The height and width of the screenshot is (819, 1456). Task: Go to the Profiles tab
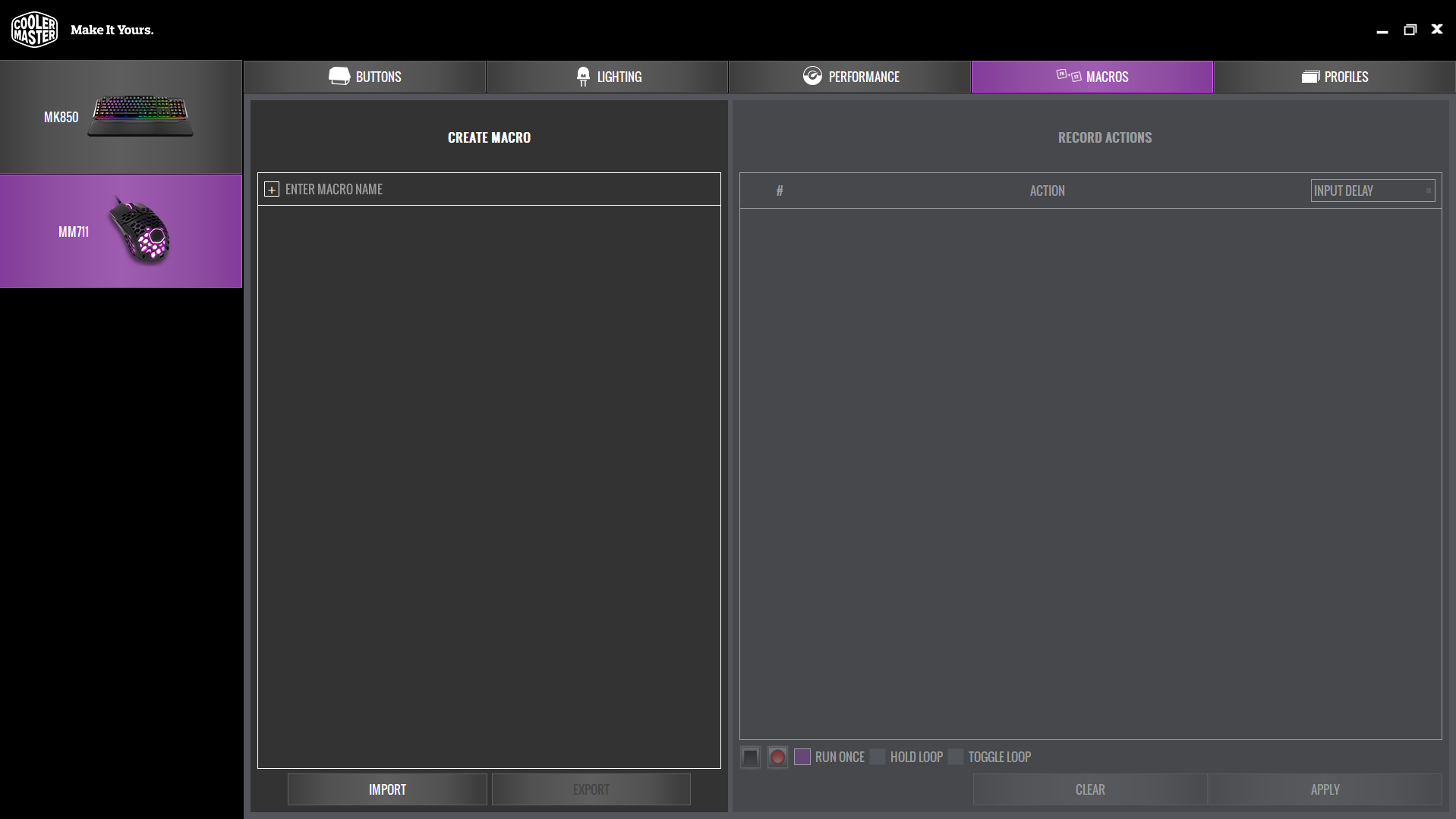[1335, 77]
